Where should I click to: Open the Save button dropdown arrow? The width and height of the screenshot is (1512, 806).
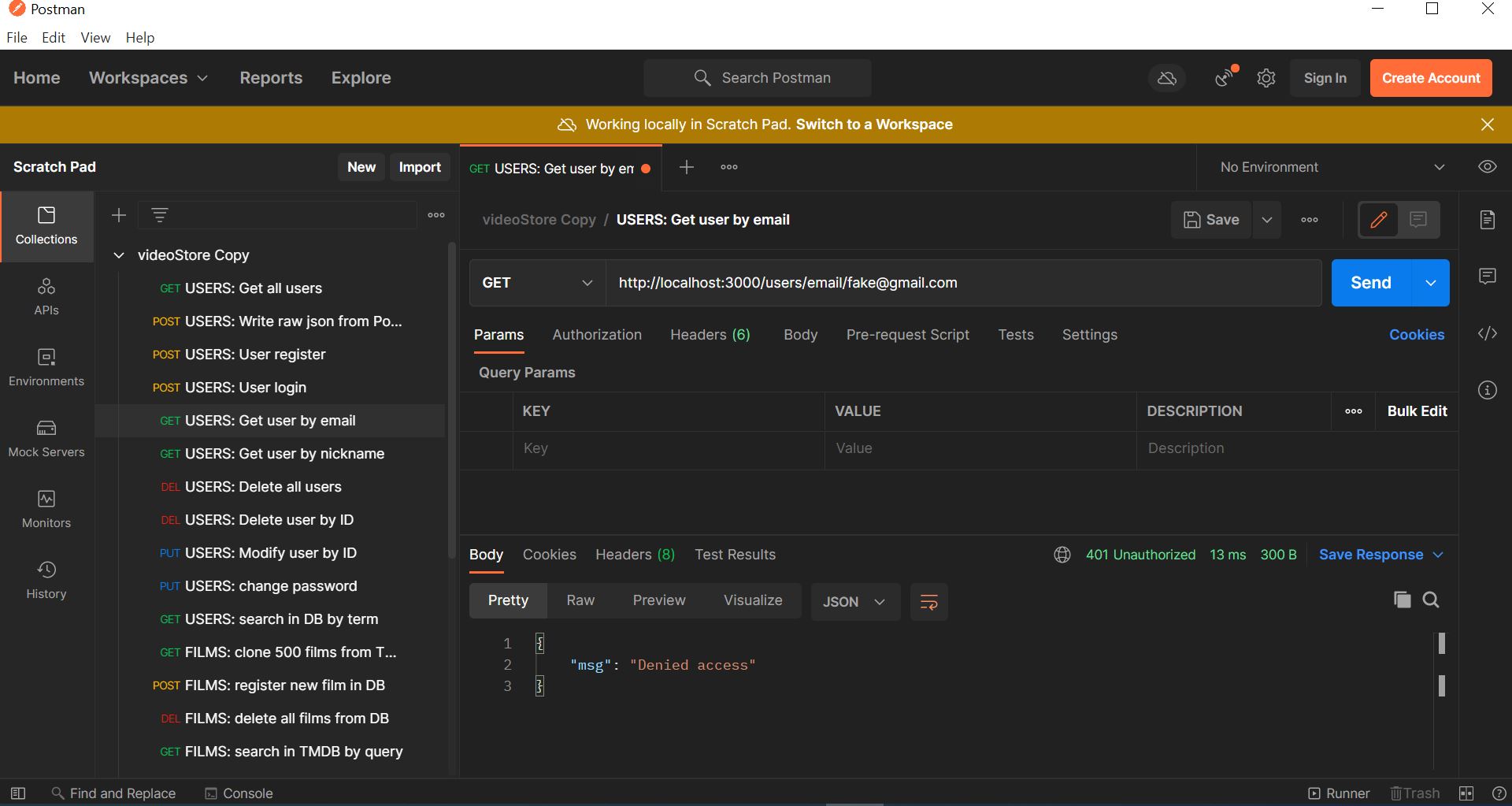pos(1266,220)
